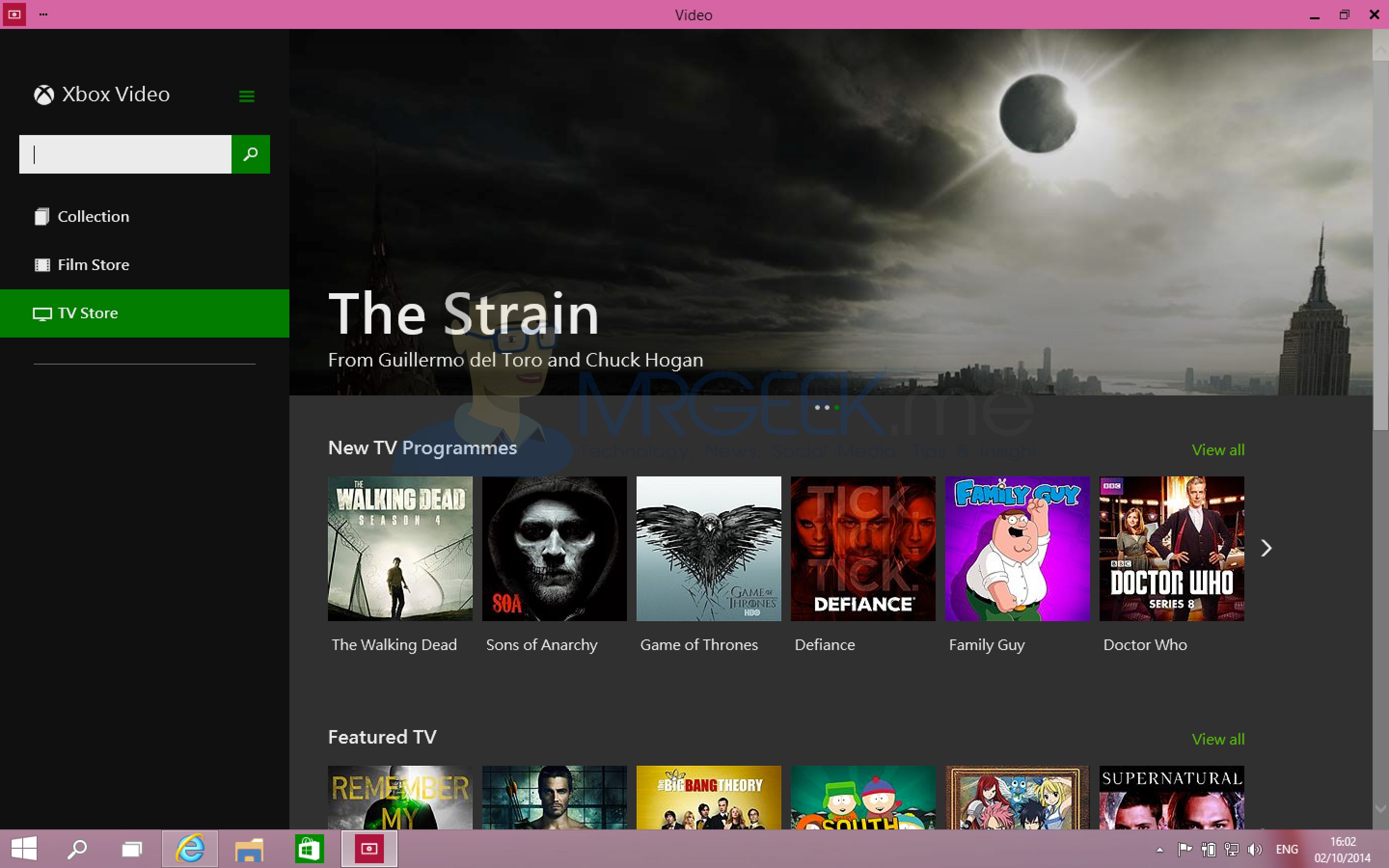Click the Video app icon in the title bar
Image resolution: width=1389 pixels, height=868 pixels.
14,14
